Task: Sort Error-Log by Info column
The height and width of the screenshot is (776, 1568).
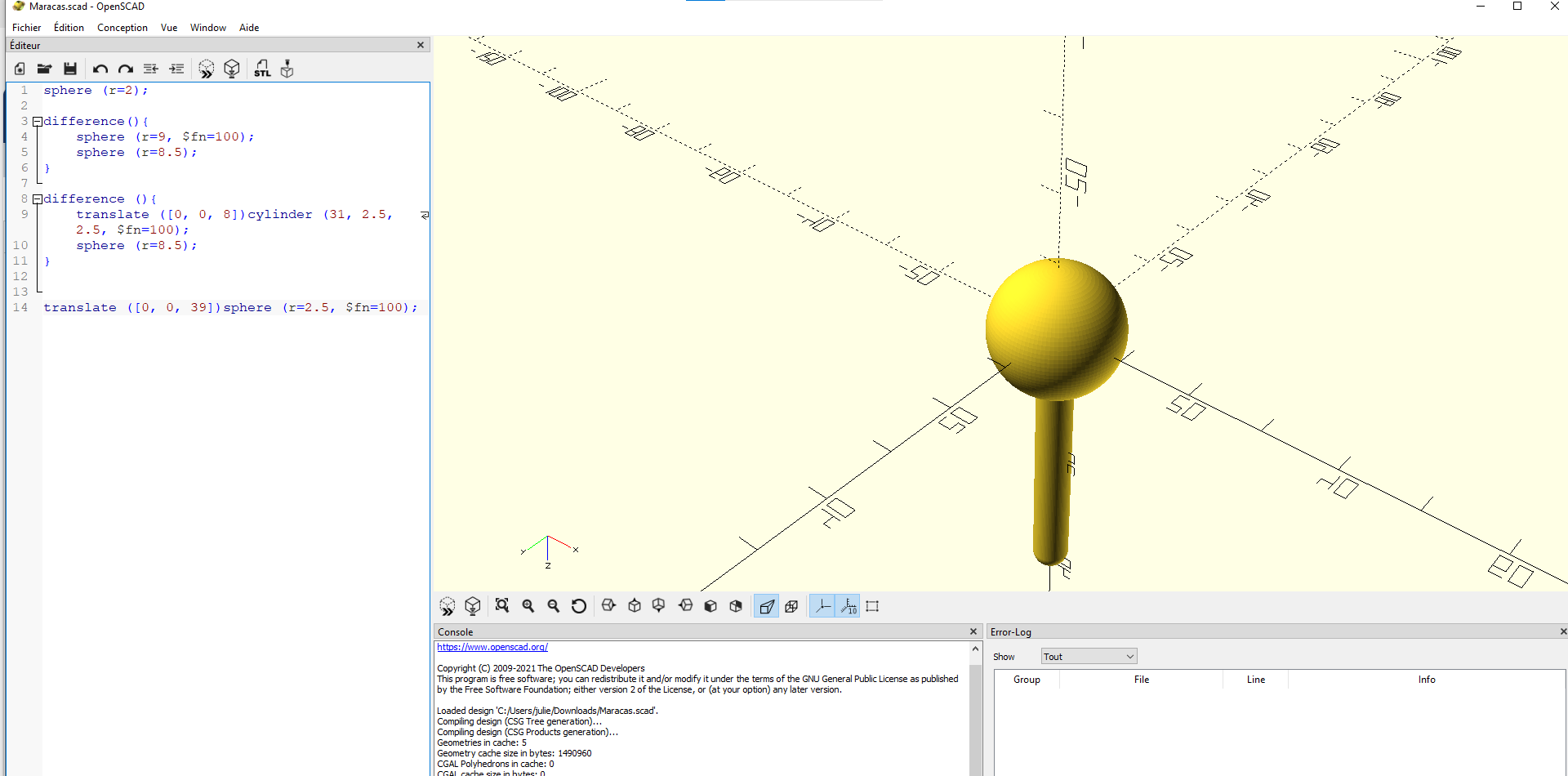Action: pyautogui.click(x=1427, y=680)
